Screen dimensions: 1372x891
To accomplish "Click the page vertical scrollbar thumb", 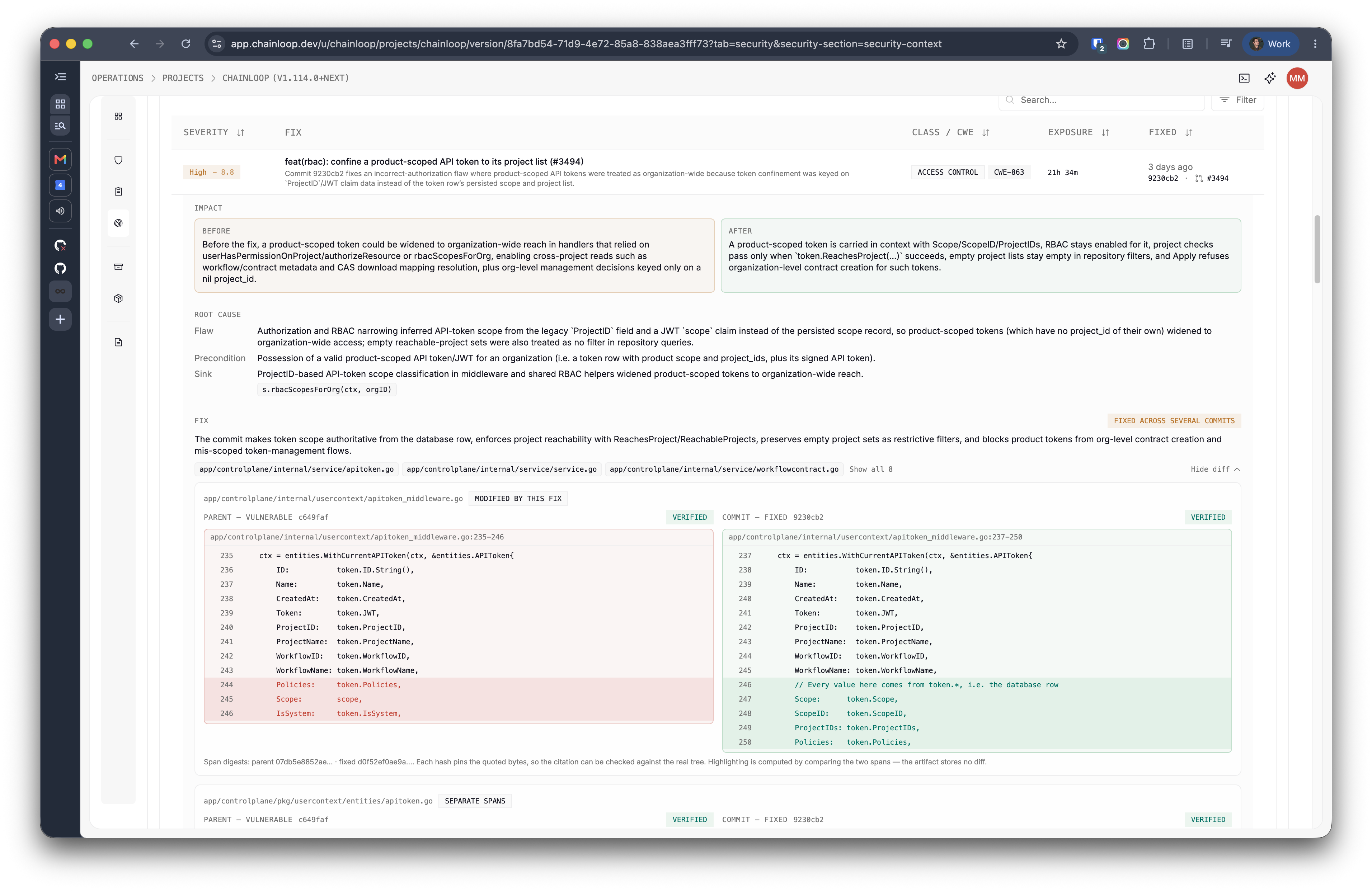I will (x=1317, y=249).
